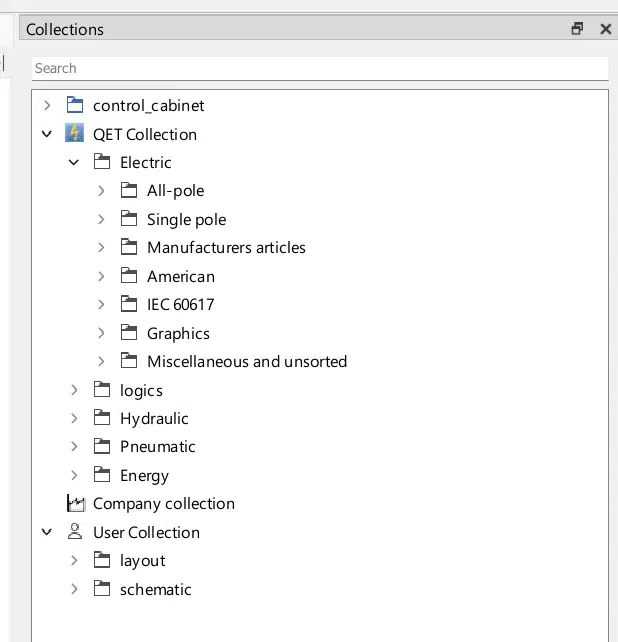This screenshot has height=642, width=618.
Task: Focus the Search field in Collections
Action: coord(320,68)
